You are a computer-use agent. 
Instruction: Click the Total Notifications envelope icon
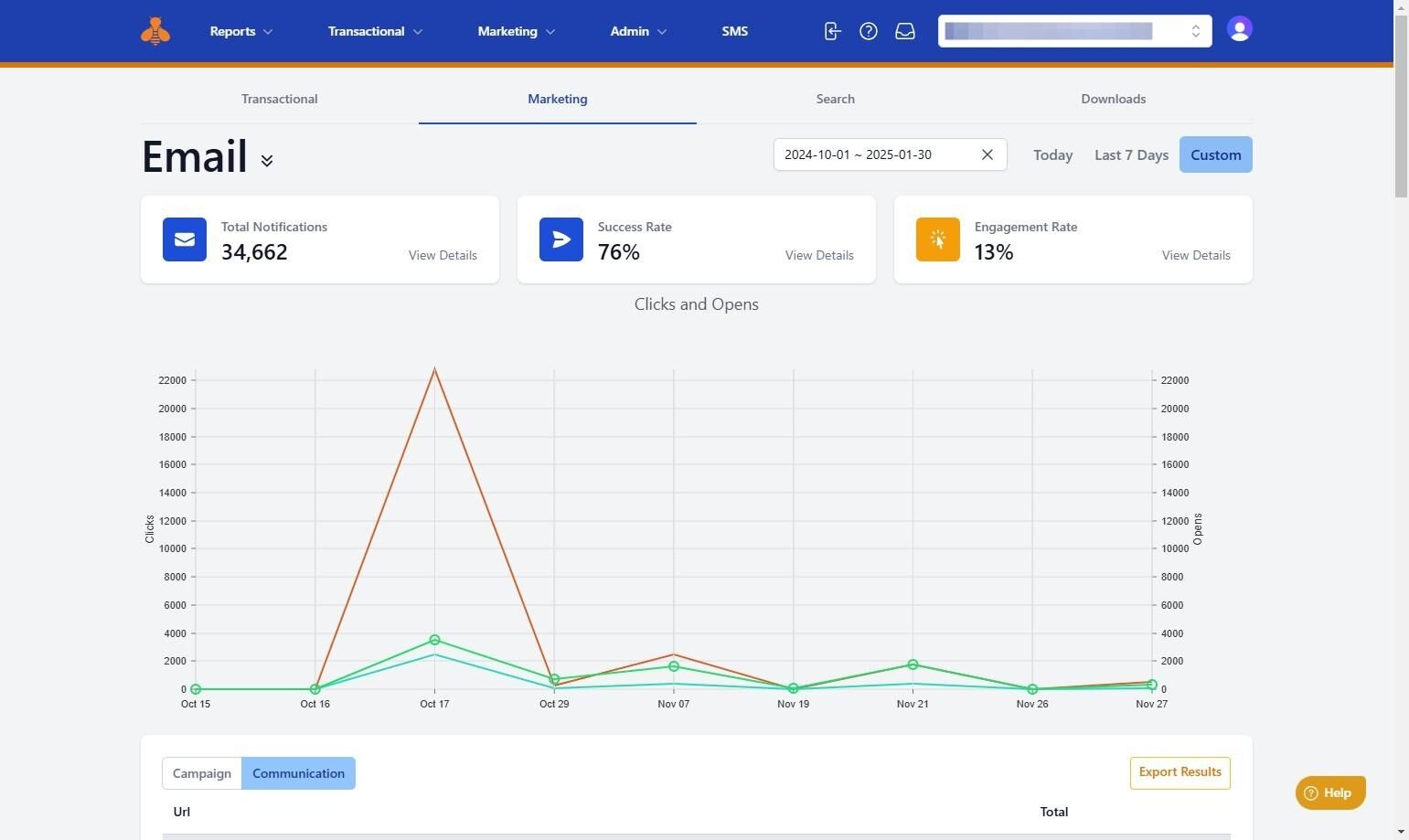click(185, 239)
